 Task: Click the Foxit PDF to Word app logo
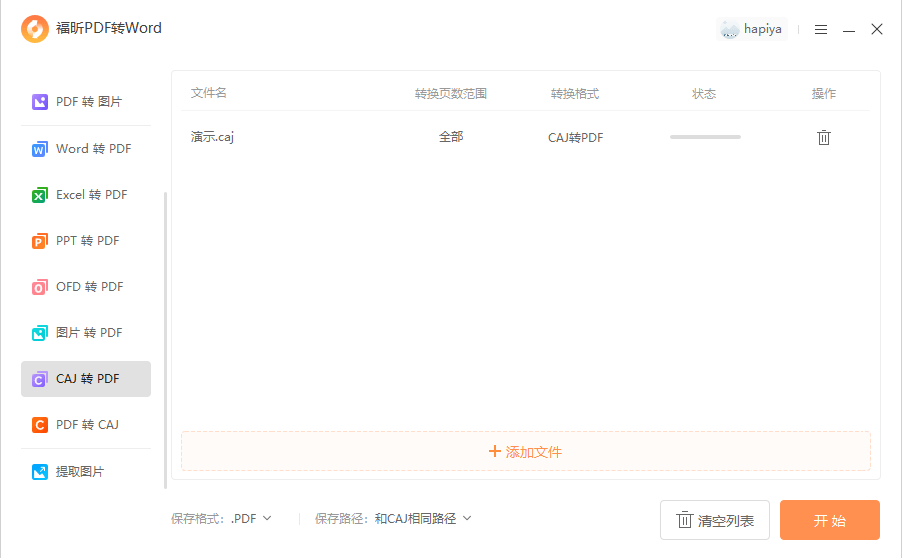[35, 29]
